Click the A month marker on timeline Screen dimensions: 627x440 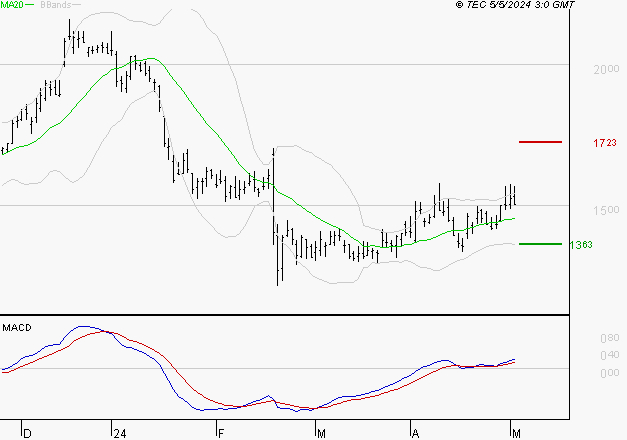click(x=415, y=434)
